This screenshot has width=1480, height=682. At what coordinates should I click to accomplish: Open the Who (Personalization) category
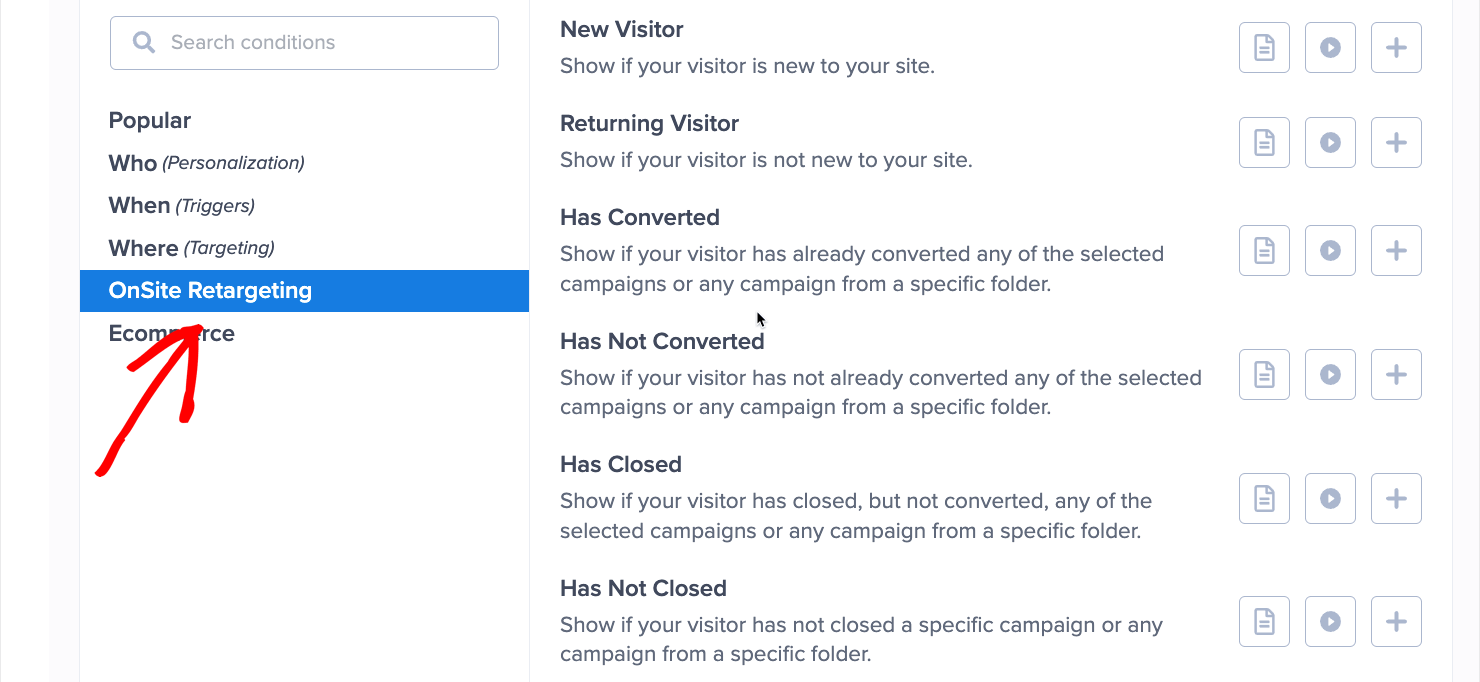pyautogui.click(x=205, y=163)
